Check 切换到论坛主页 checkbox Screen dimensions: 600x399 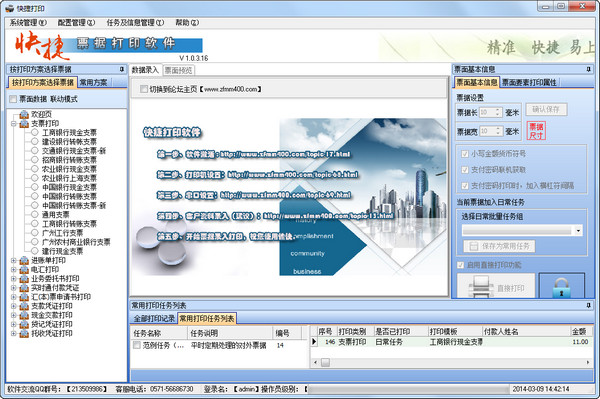[144, 89]
